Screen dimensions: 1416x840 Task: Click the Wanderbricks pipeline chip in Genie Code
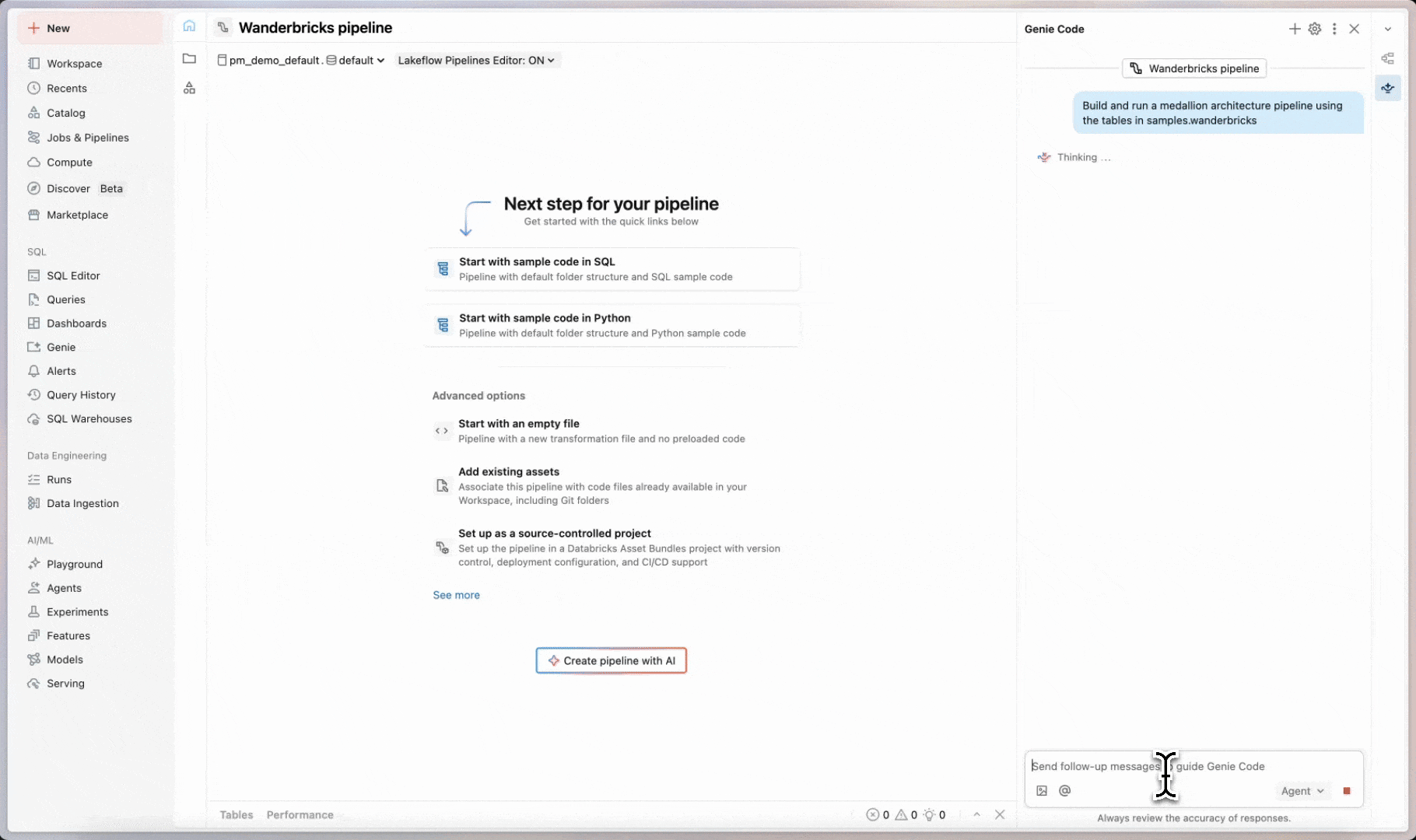[x=1194, y=68]
